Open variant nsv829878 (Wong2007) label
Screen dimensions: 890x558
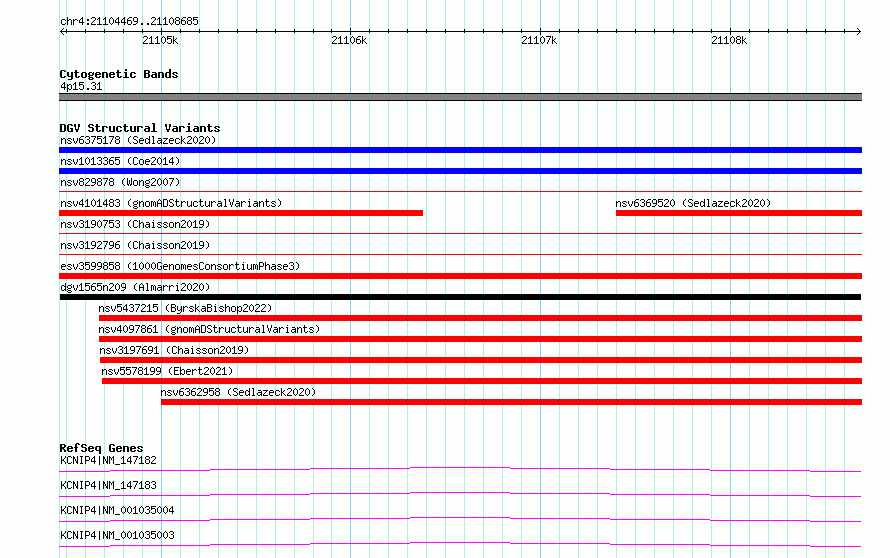tap(120, 182)
